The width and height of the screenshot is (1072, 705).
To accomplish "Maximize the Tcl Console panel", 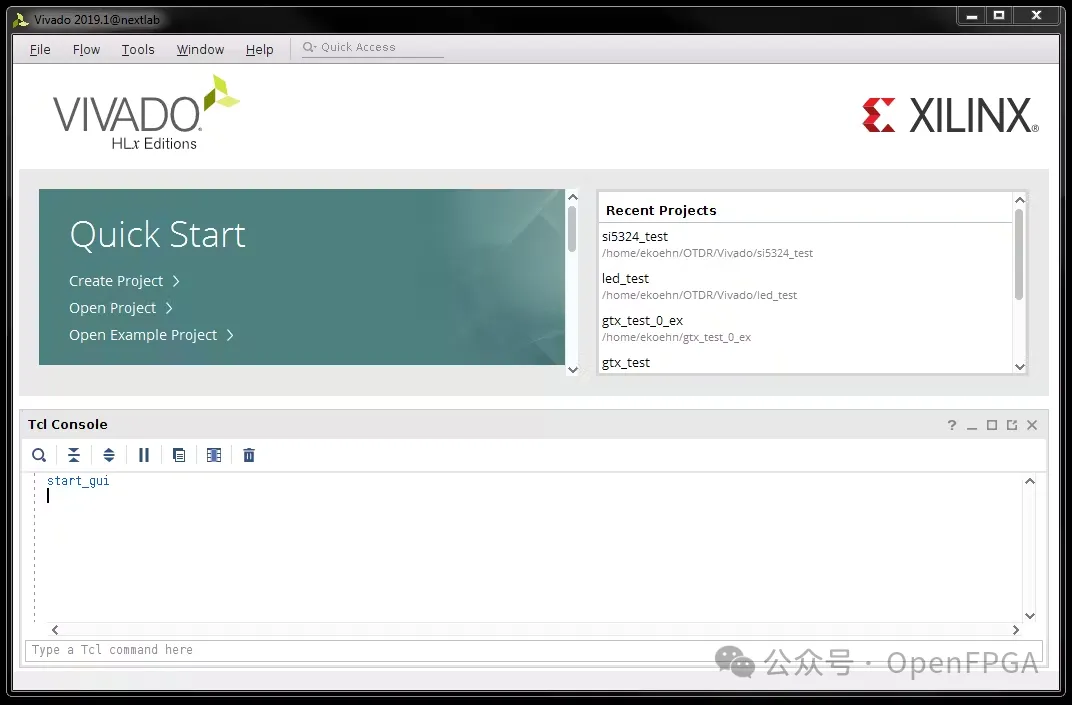I will (x=992, y=425).
